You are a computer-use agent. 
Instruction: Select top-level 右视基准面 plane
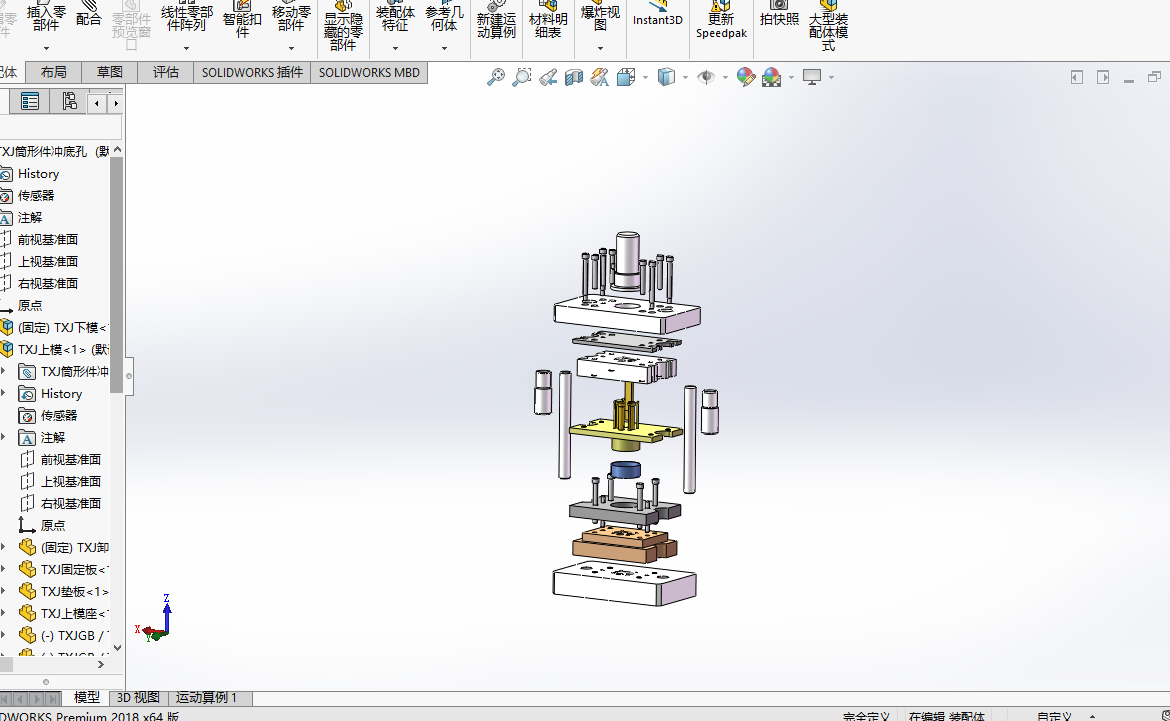(x=48, y=284)
